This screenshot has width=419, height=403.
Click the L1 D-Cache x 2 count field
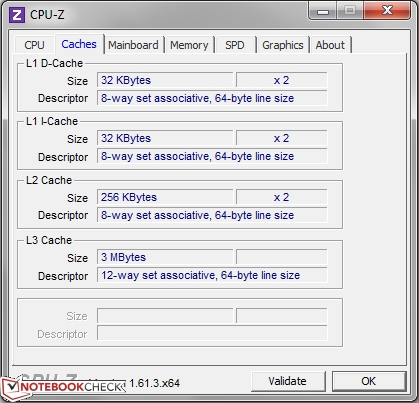282,80
